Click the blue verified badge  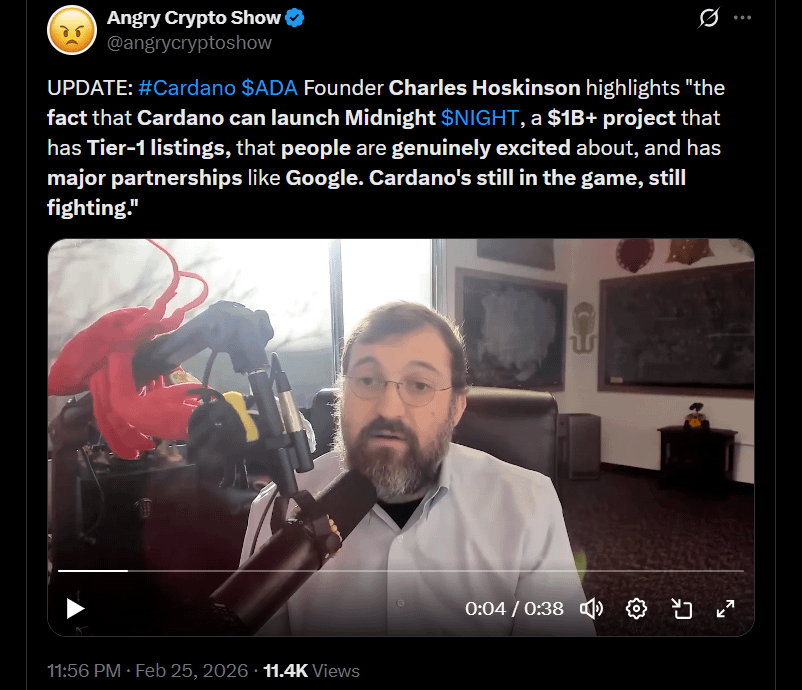[295, 18]
